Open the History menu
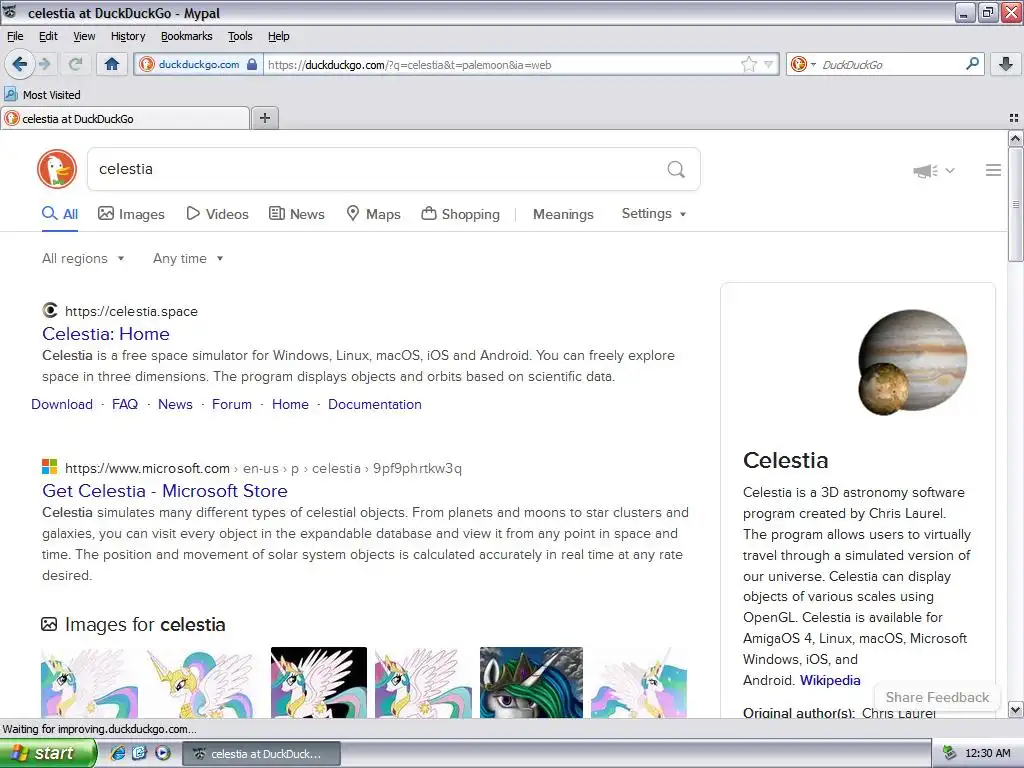The image size is (1024, 768). [x=127, y=36]
